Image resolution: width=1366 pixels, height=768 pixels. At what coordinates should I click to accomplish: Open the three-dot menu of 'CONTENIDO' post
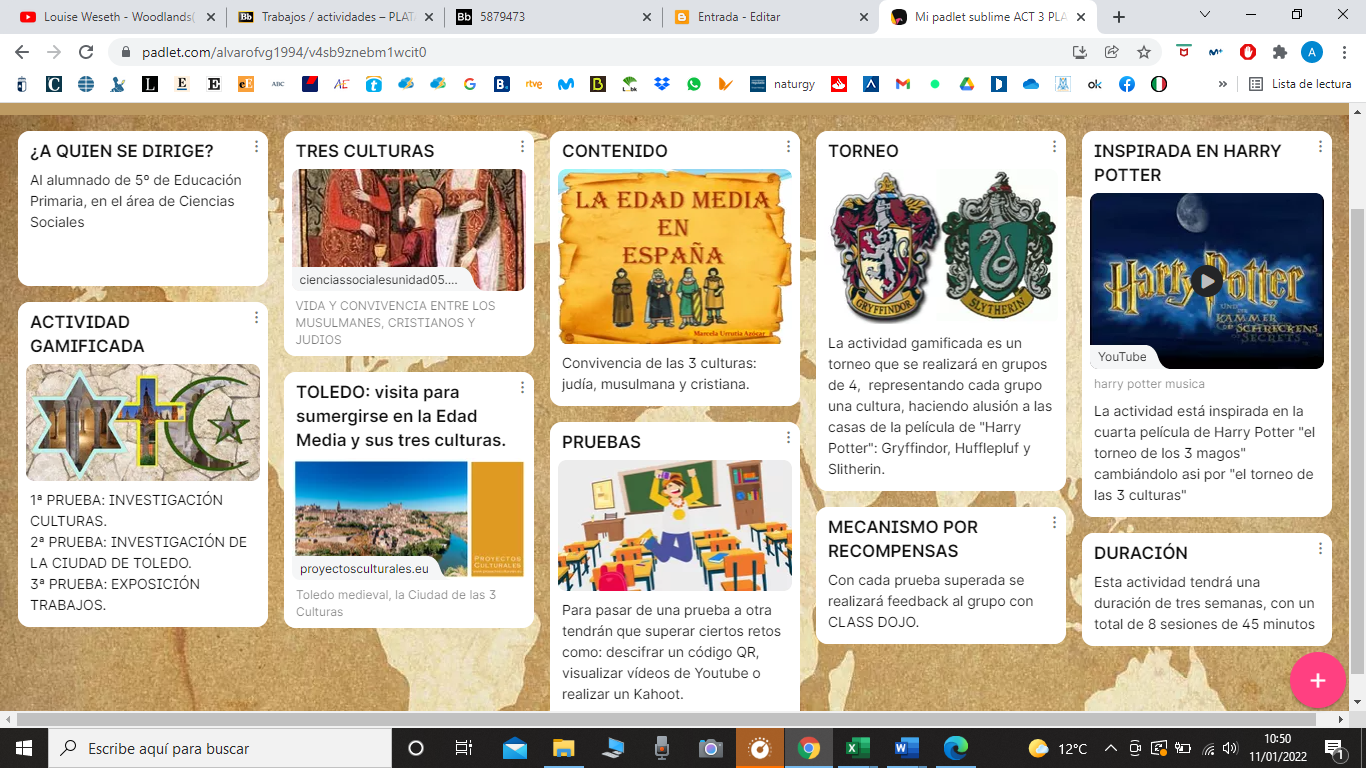788,147
